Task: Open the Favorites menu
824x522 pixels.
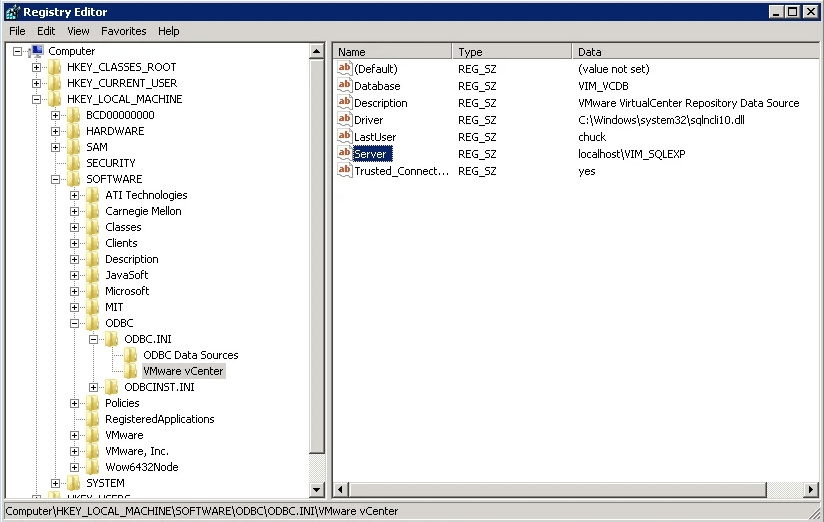Action: [123, 31]
